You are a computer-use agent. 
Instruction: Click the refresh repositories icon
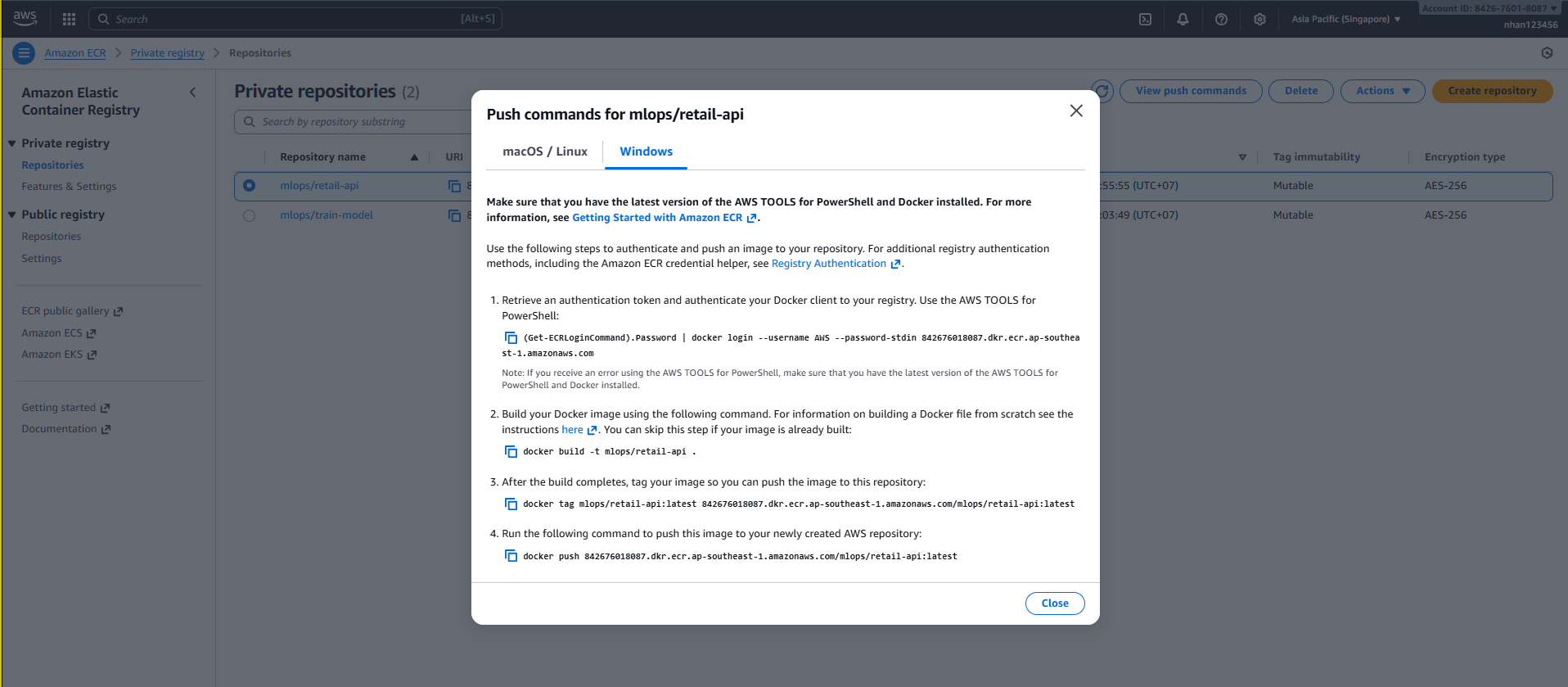1102,91
